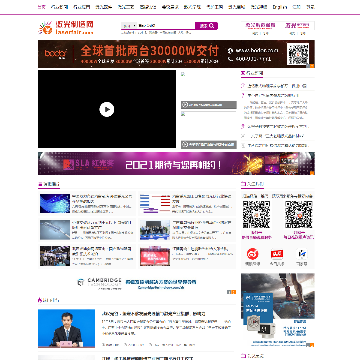Click the QR code on bodor banner

[x=298, y=53]
